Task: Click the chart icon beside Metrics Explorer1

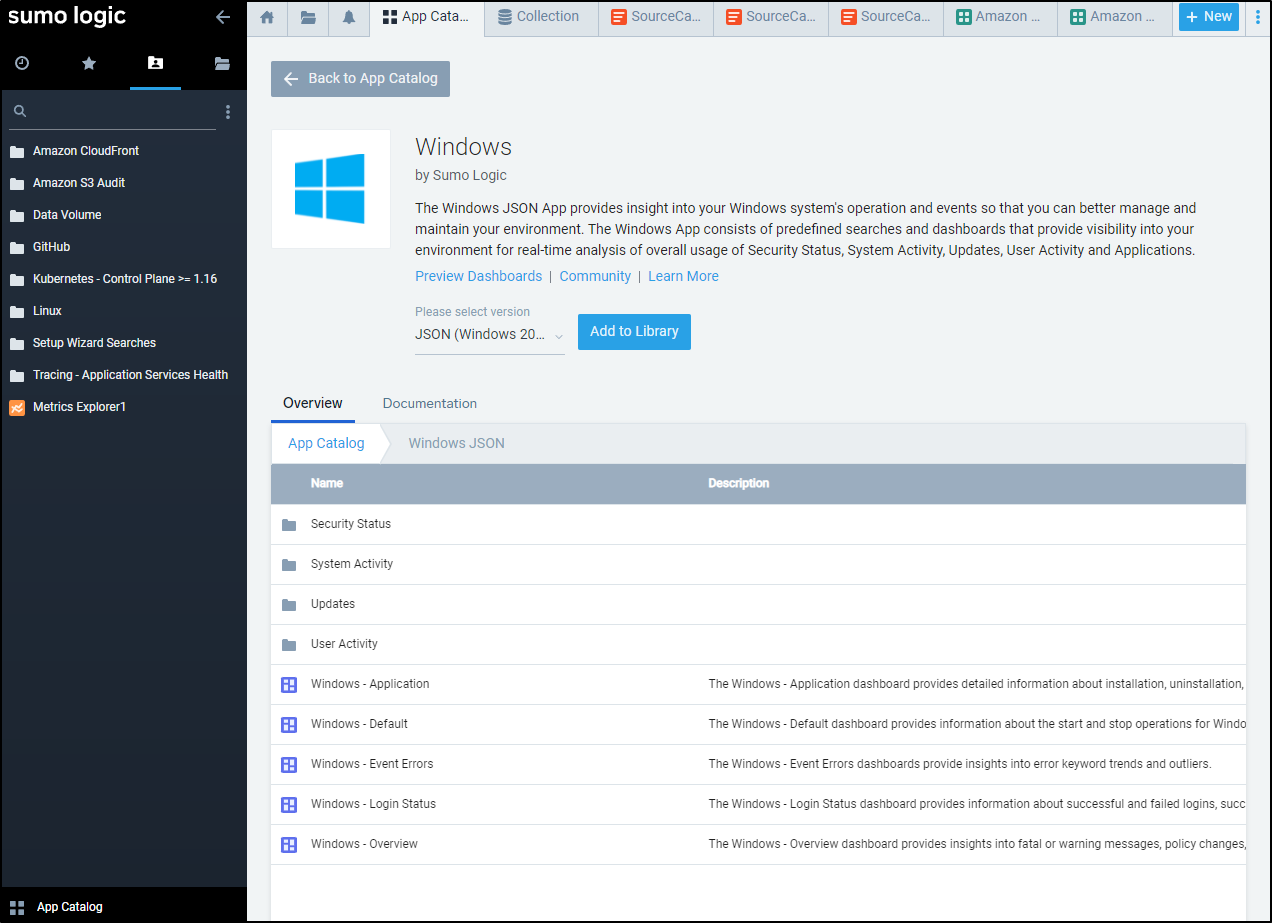Action: coord(17,407)
